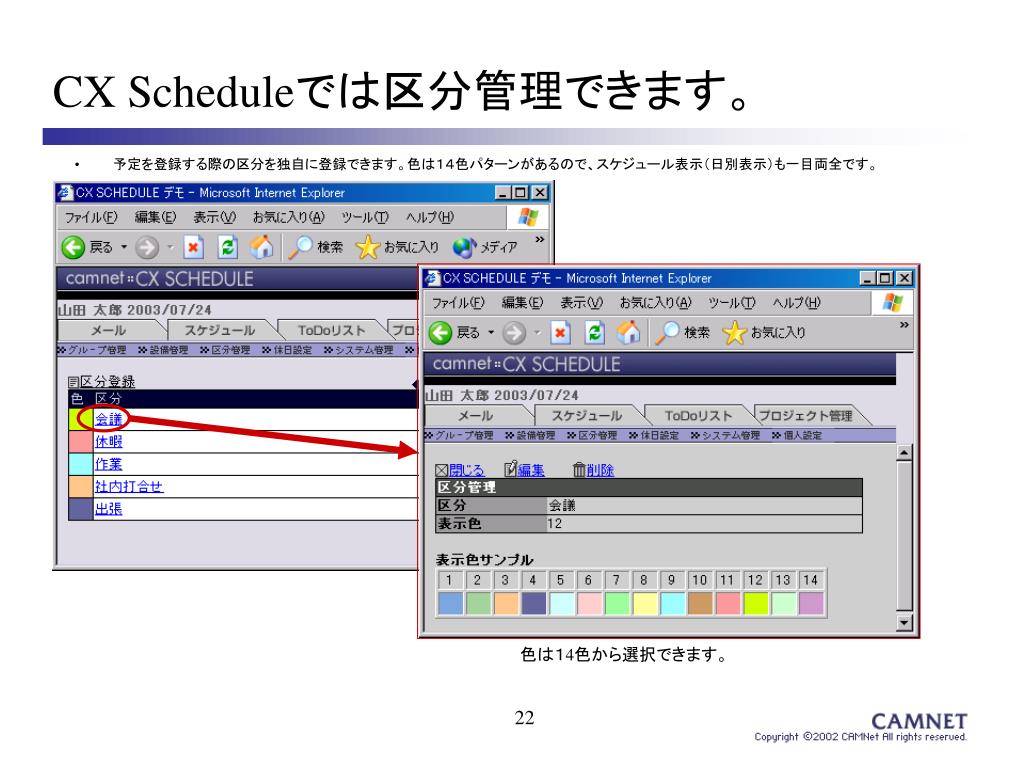Screen dimensions: 1024x768
Task: Expand toolbar overflow chevron in the rear window
Action: [x=539, y=240]
